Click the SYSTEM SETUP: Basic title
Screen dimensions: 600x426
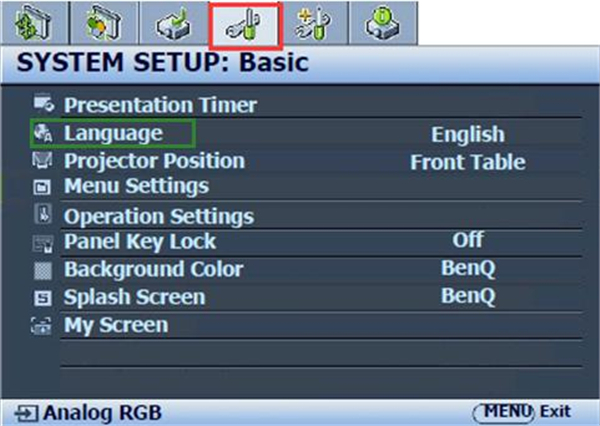click(163, 62)
